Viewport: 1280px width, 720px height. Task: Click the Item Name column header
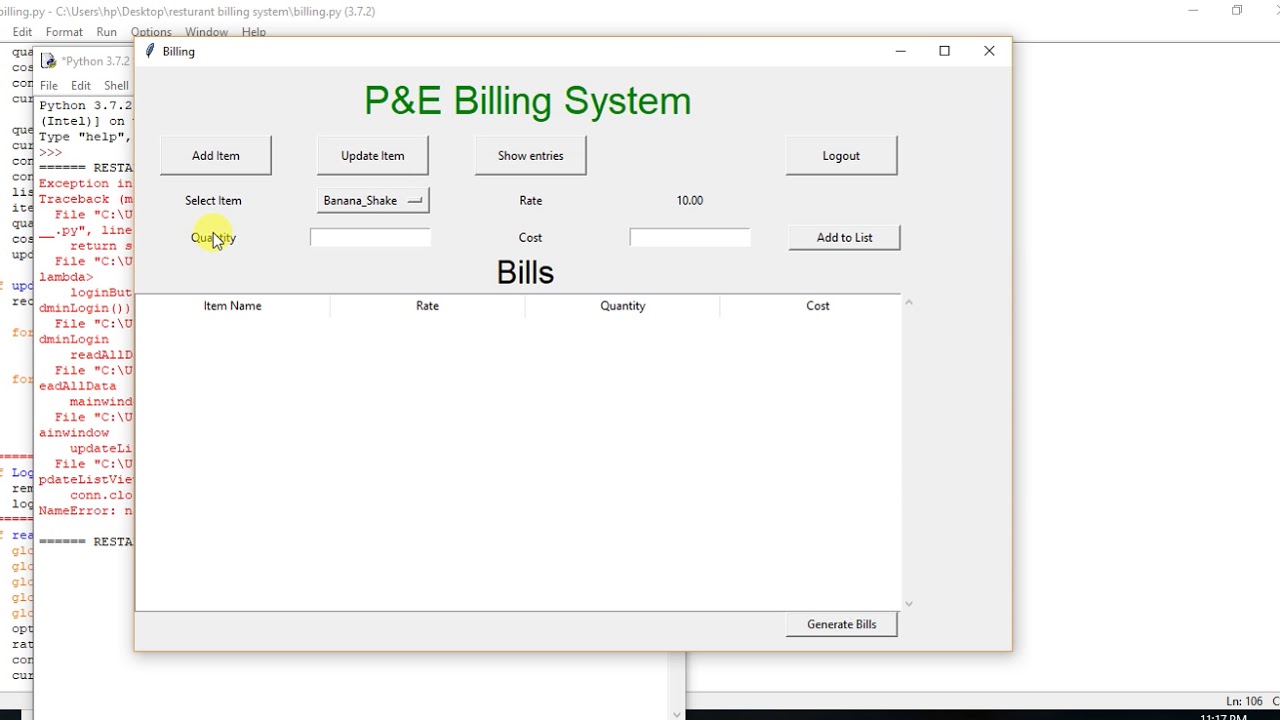point(232,306)
